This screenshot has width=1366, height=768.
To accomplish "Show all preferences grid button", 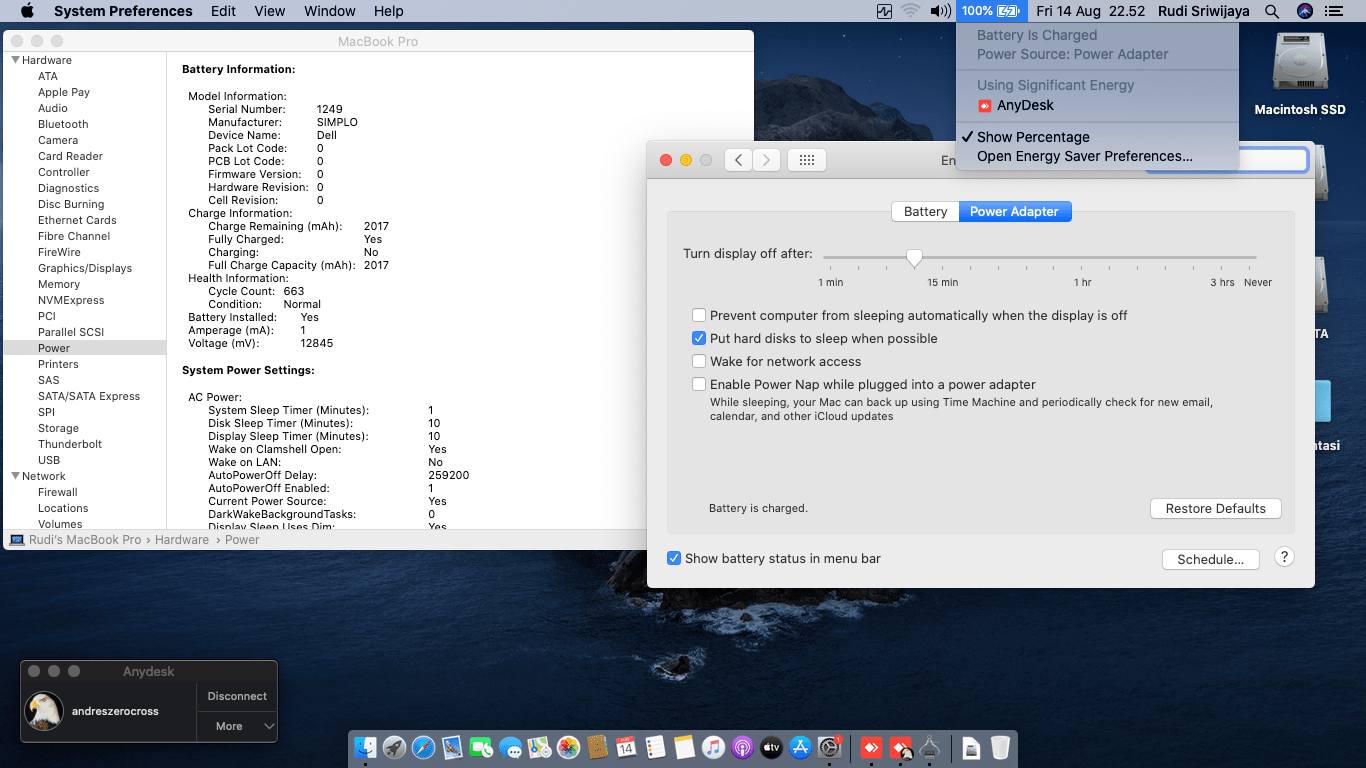I will 807,160.
